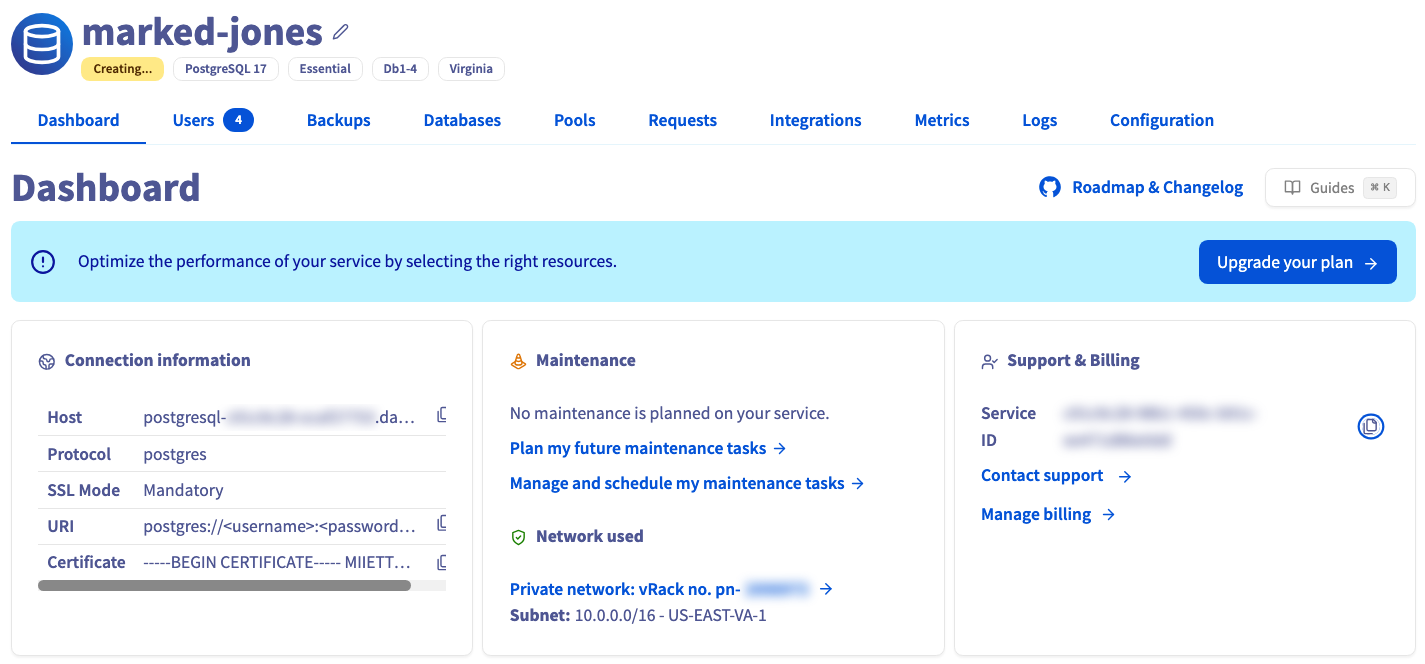The image size is (1425, 664).
Task: Click the URI value text
Action: point(280,526)
